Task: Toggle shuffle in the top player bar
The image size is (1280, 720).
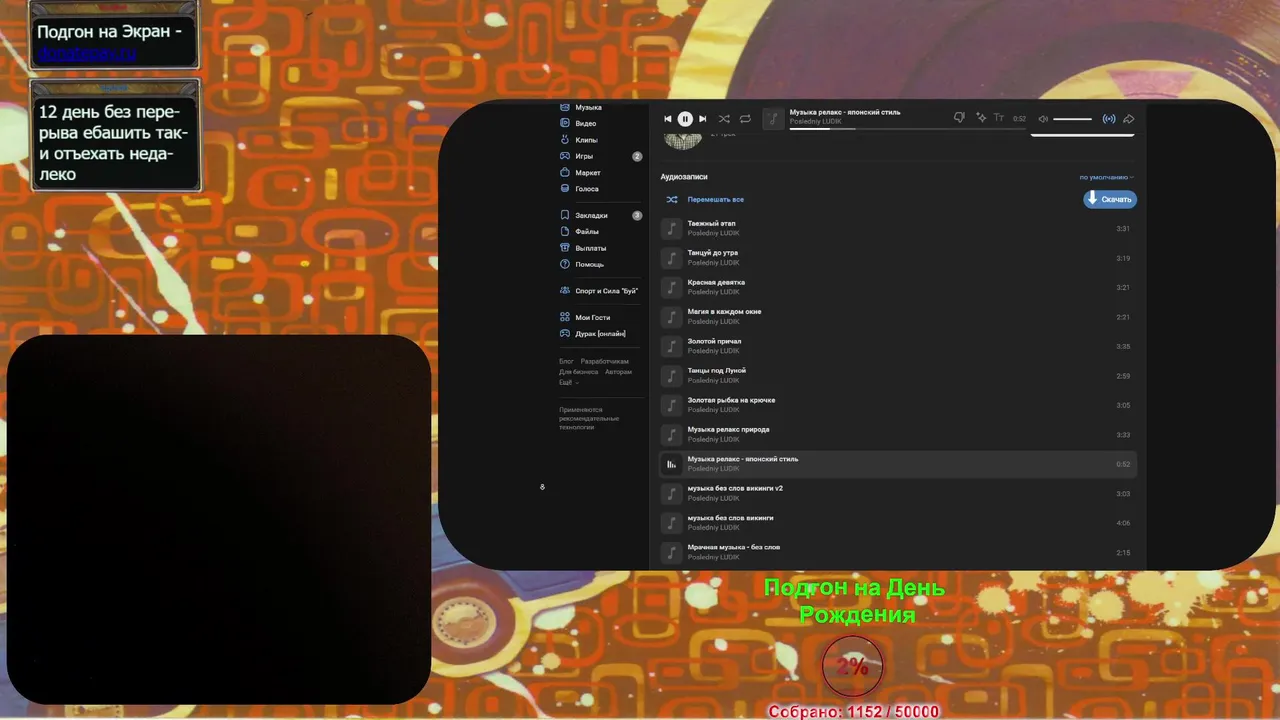Action: [x=724, y=119]
